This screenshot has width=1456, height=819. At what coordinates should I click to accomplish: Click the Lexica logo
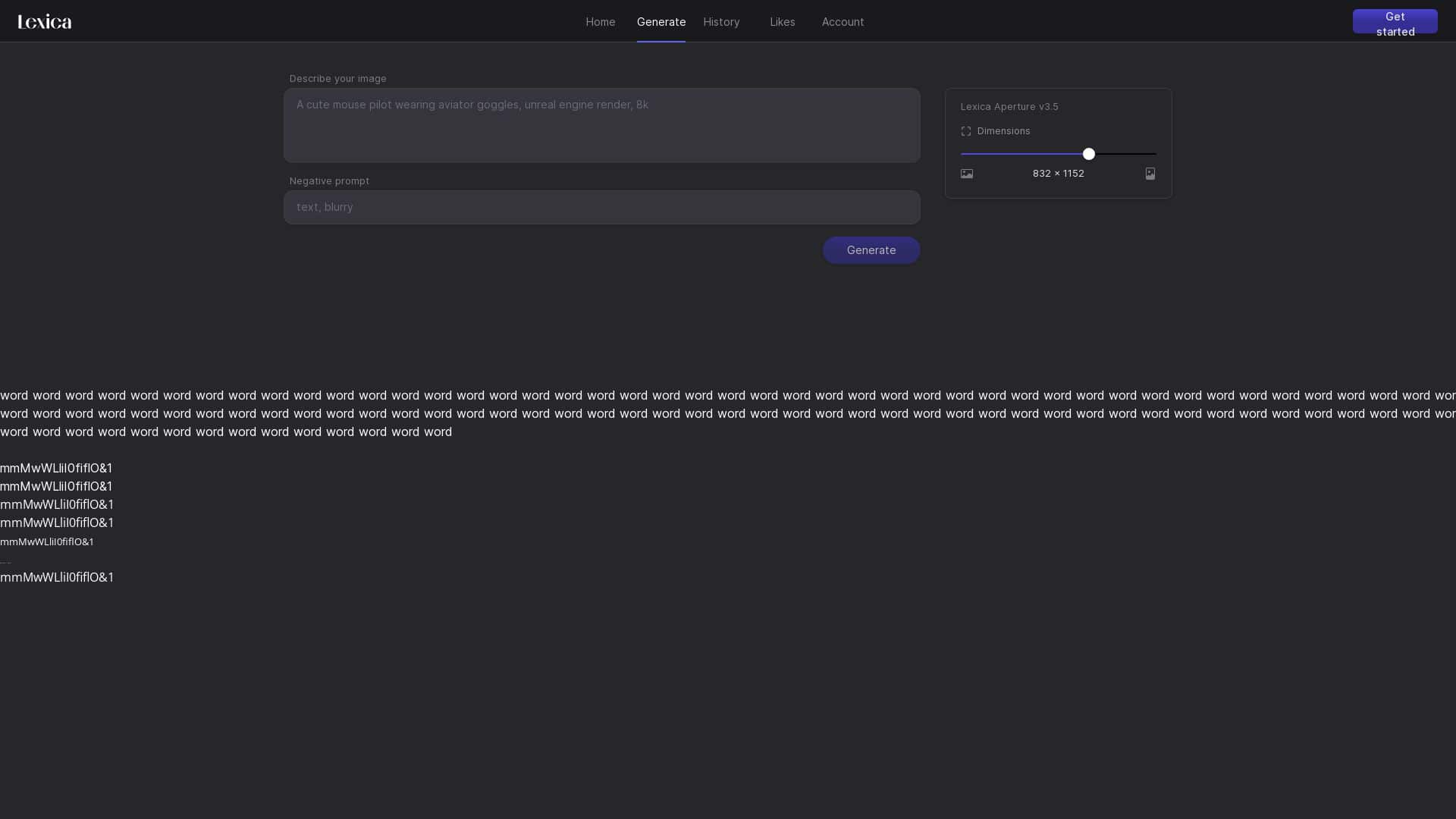pos(45,21)
